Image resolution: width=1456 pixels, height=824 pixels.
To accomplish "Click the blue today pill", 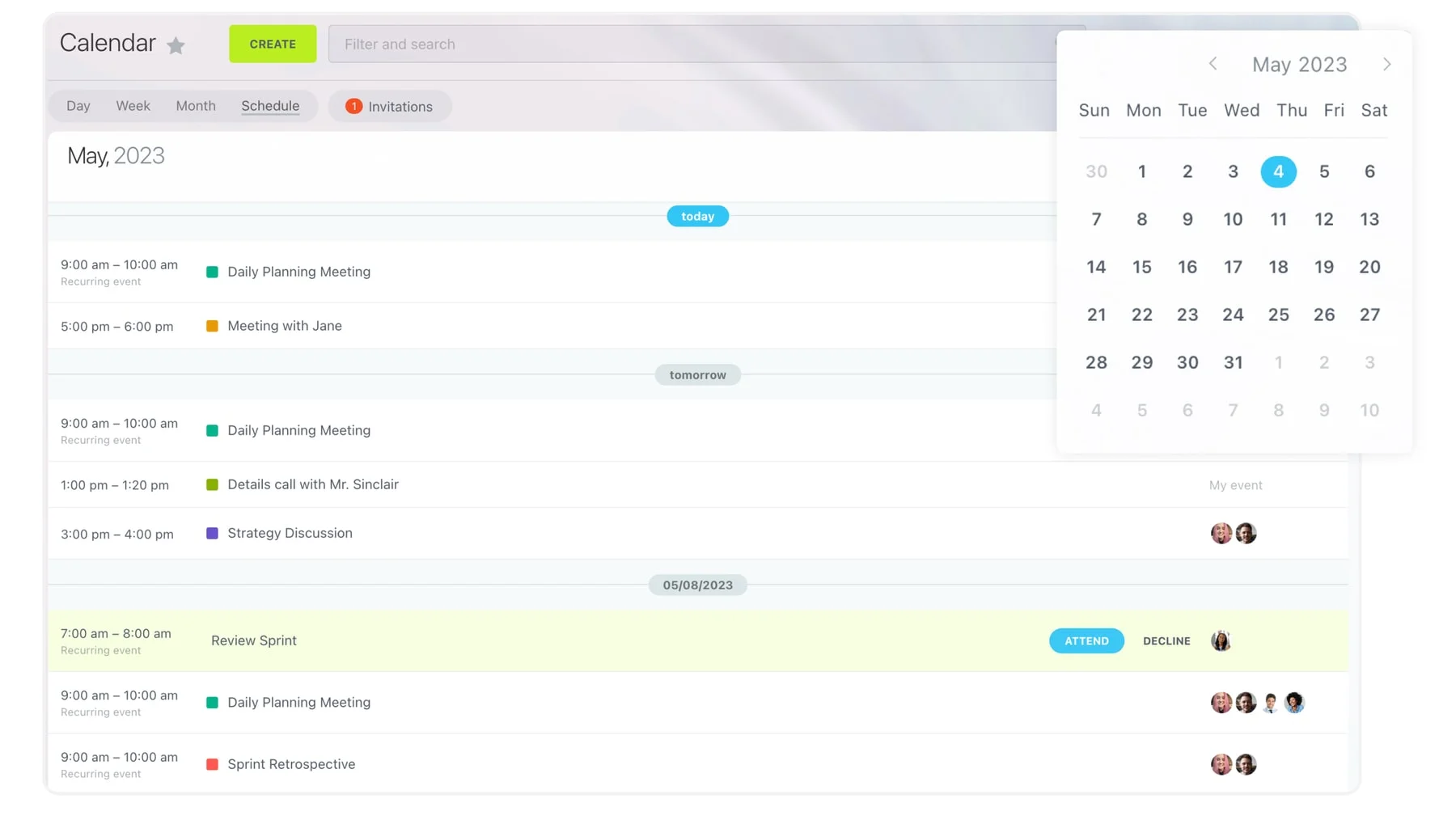I will (697, 216).
